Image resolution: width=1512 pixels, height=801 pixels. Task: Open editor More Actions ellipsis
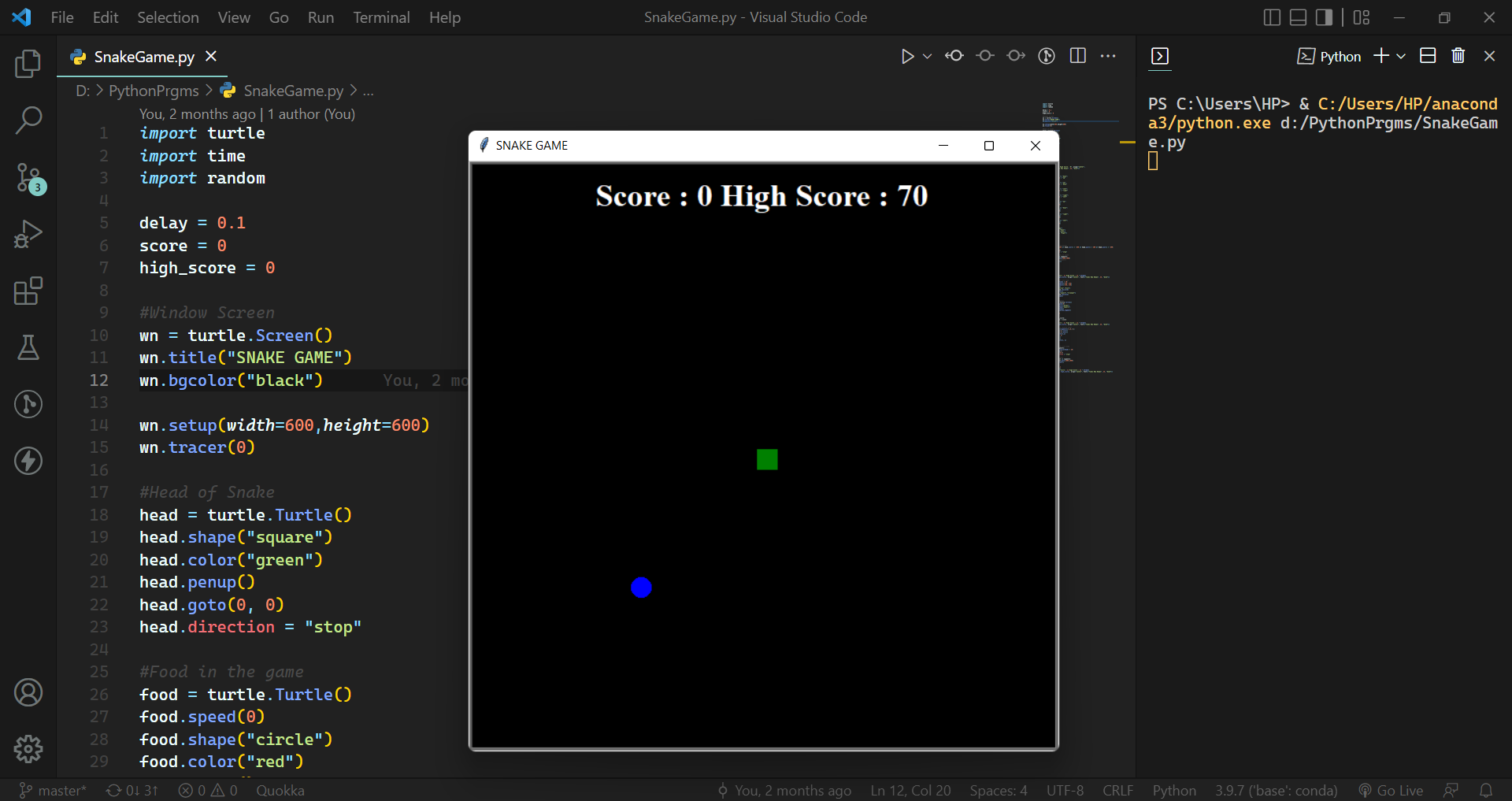(x=1108, y=56)
